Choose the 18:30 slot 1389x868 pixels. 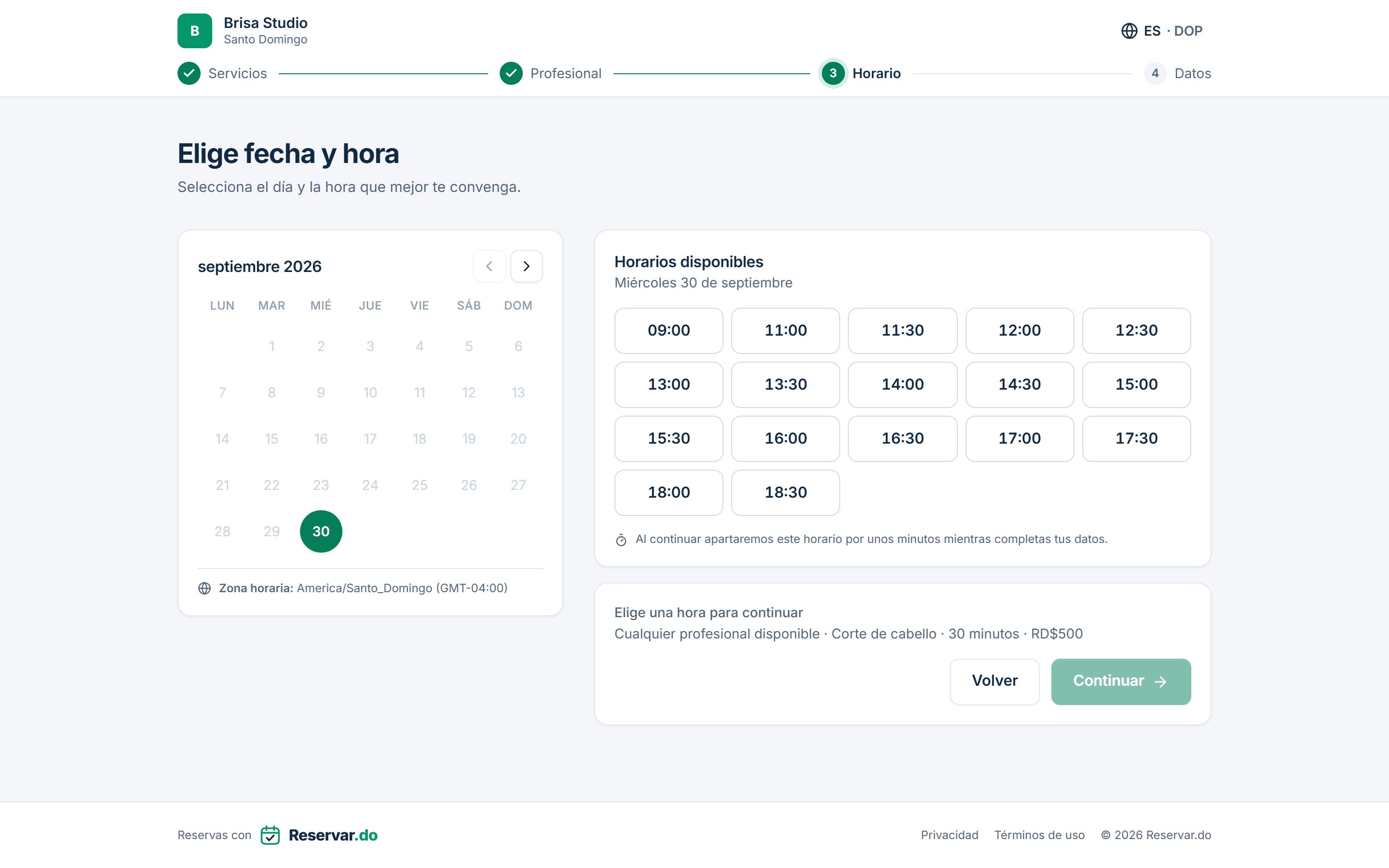pos(786,492)
